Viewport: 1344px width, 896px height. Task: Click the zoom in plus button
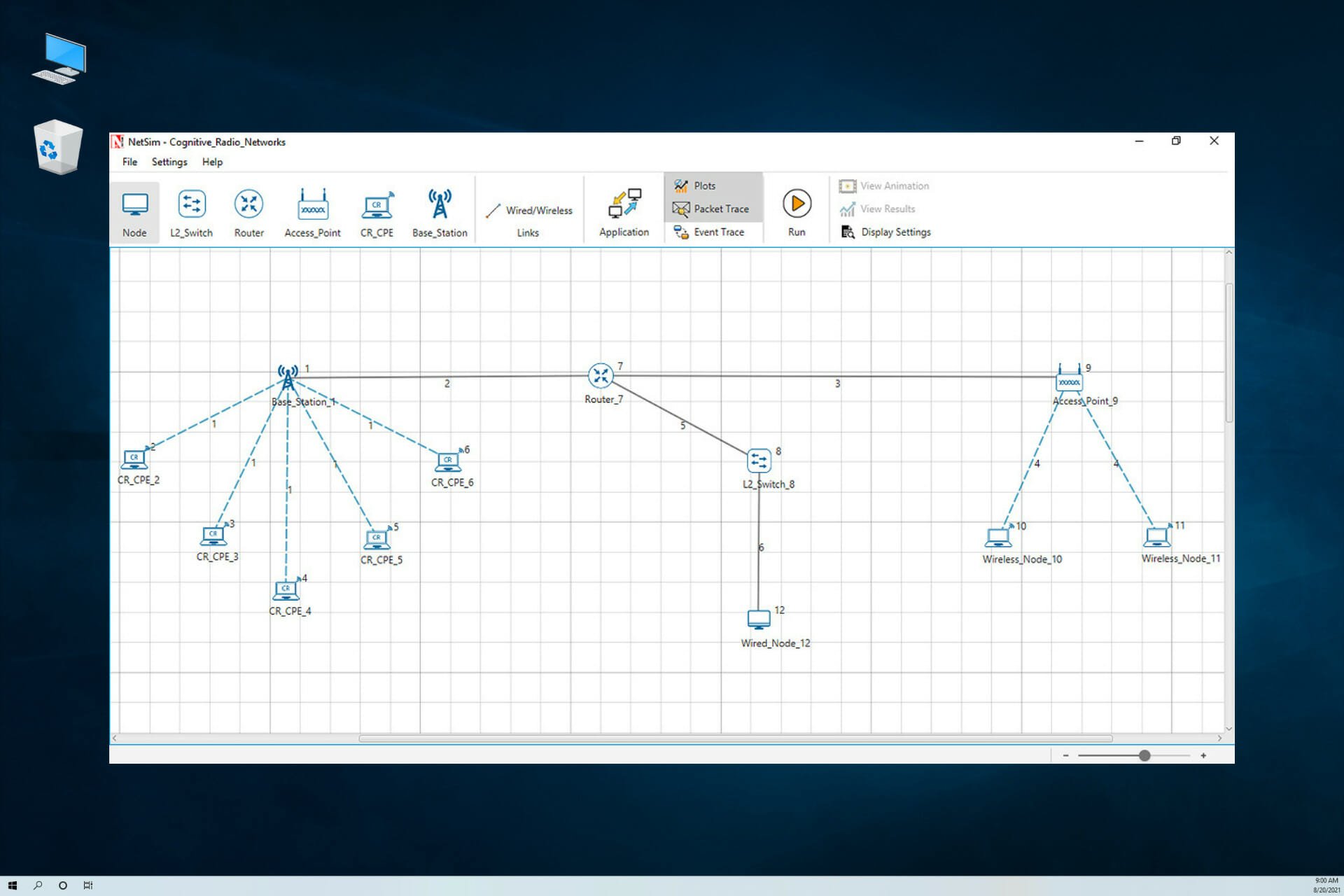[x=1203, y=755]
